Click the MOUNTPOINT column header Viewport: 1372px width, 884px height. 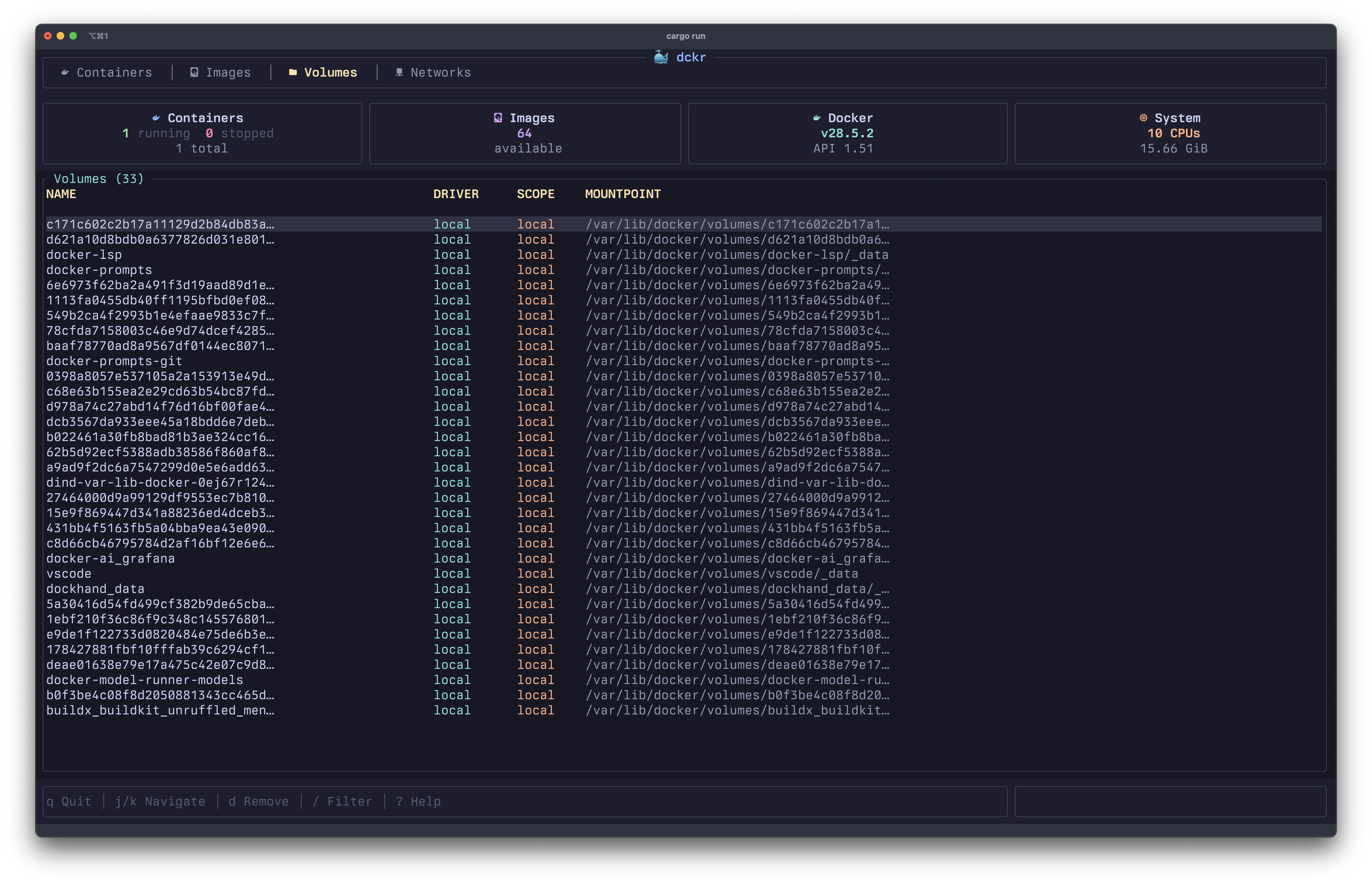click(x=622, y=194)
